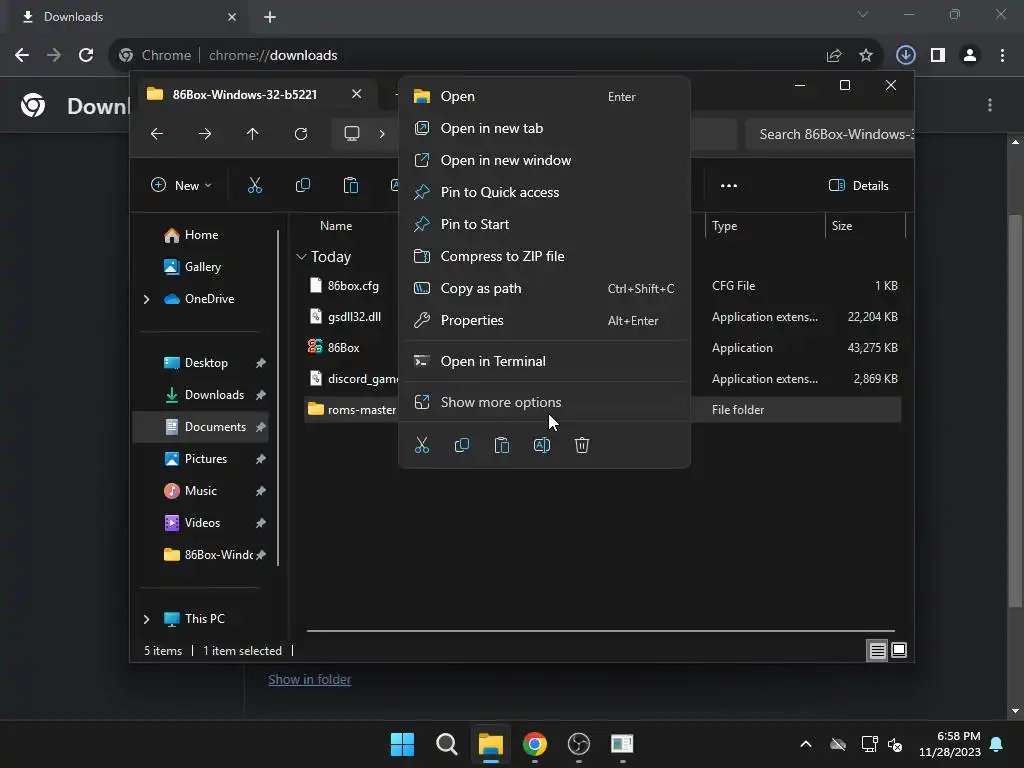Image resolution: width=1024 pixels, height=768 pixels.
Task: Open the See more ellipsis menu in Explorer
Action: (729, 185)
